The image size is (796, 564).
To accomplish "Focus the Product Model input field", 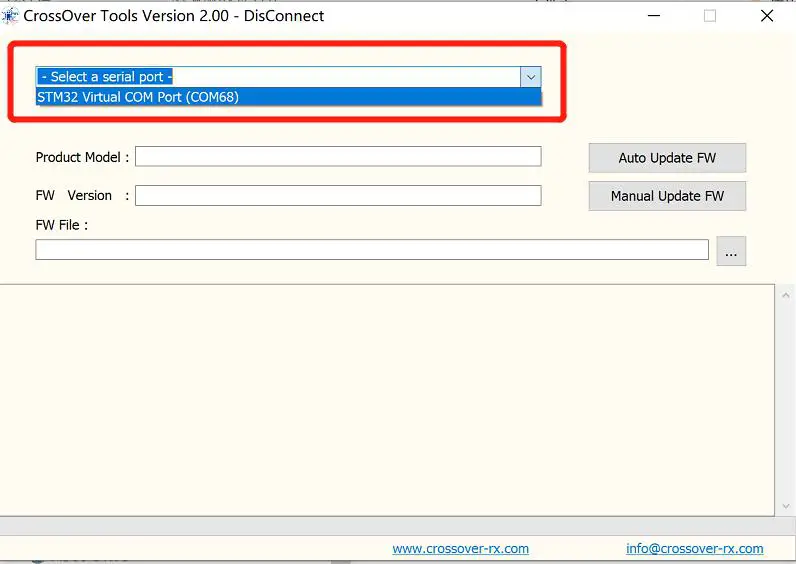I will click(x=338, y=156).
